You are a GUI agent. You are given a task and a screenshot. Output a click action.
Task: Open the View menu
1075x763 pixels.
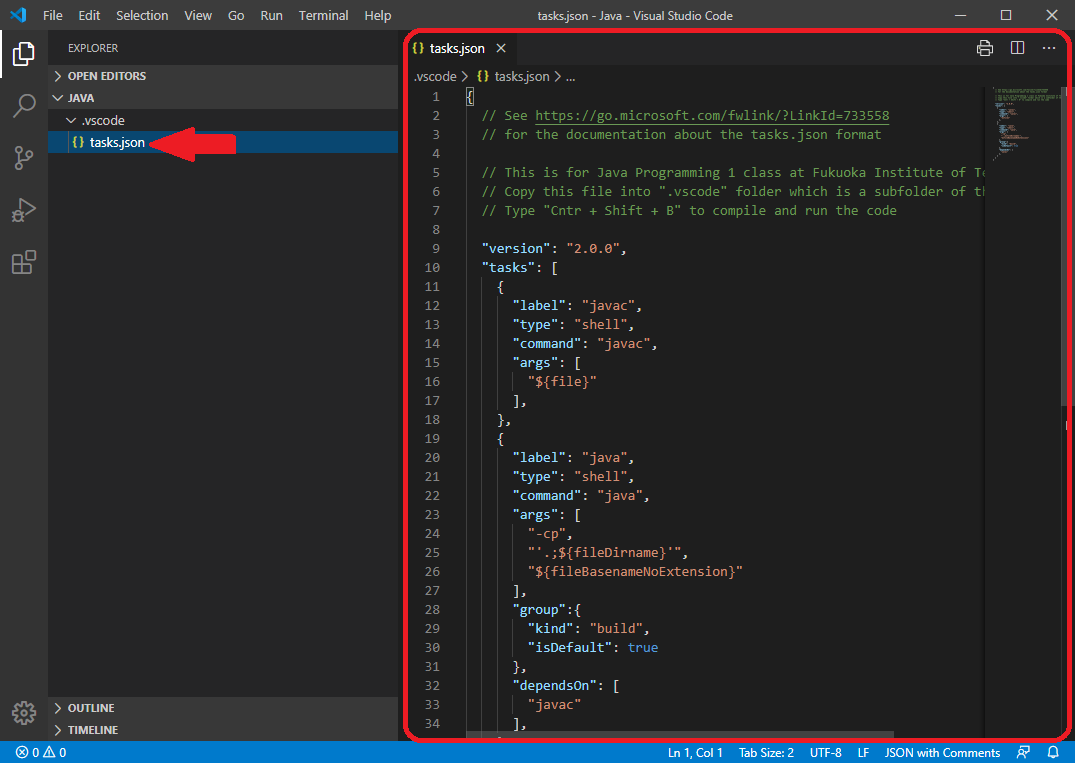coord(197,15)
